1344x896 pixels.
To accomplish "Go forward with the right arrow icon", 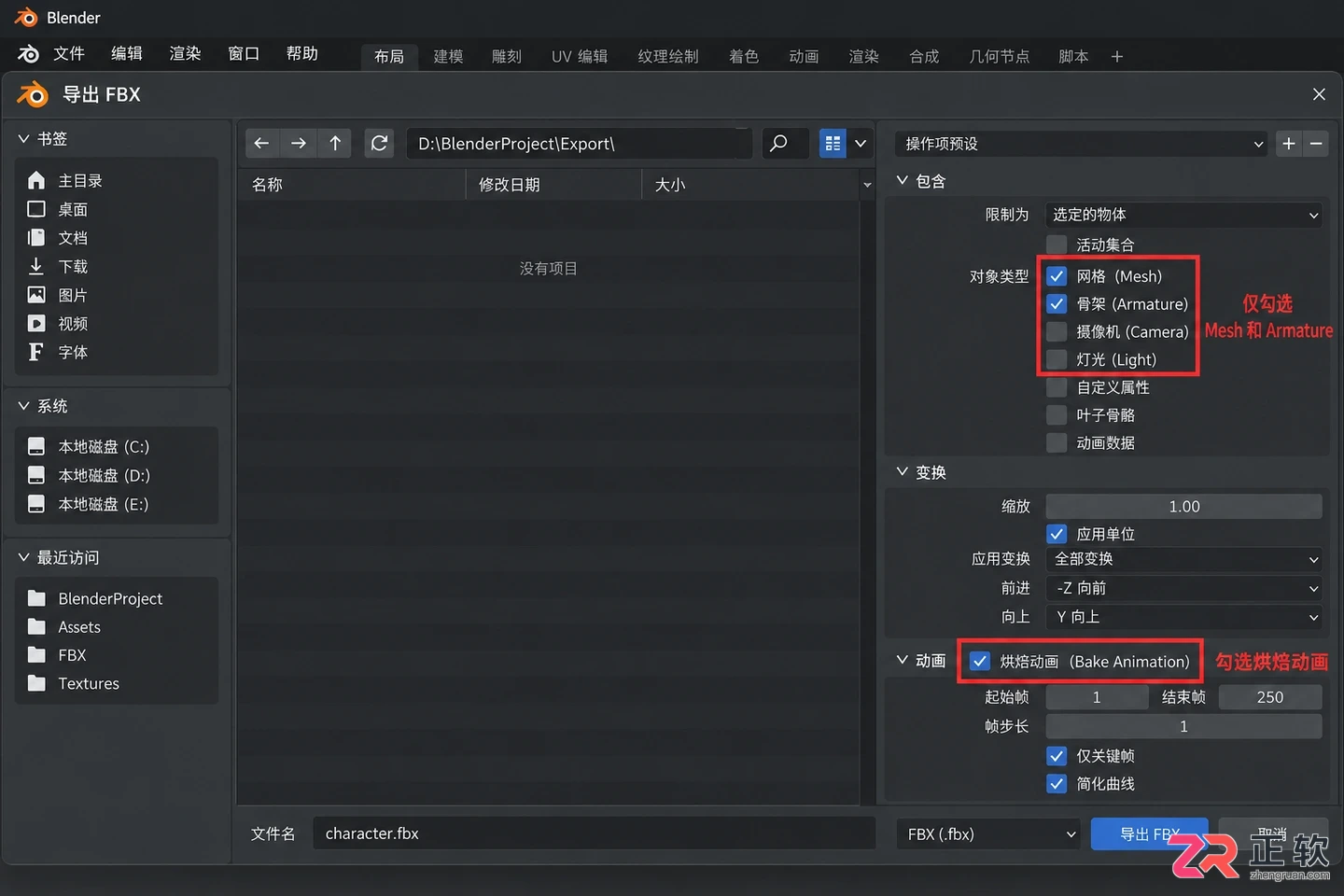I will click(x=299, y=144).
